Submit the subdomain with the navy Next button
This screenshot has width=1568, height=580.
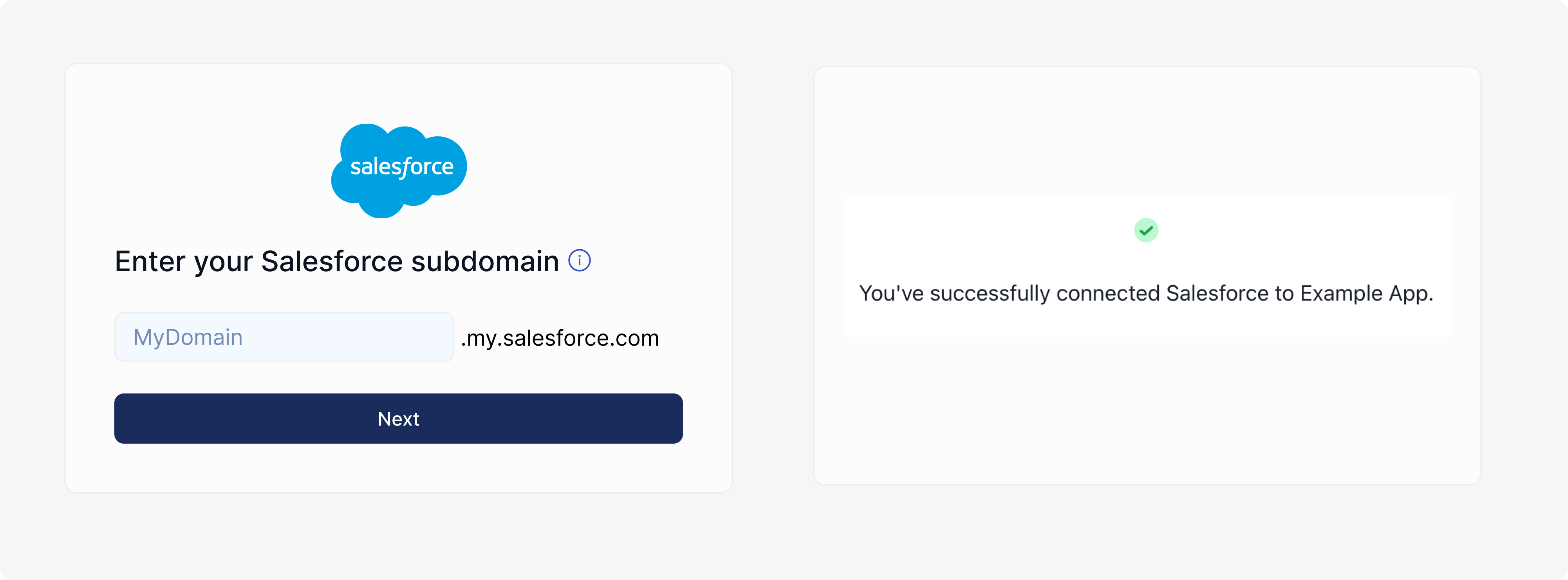click(x=398, y=419)
